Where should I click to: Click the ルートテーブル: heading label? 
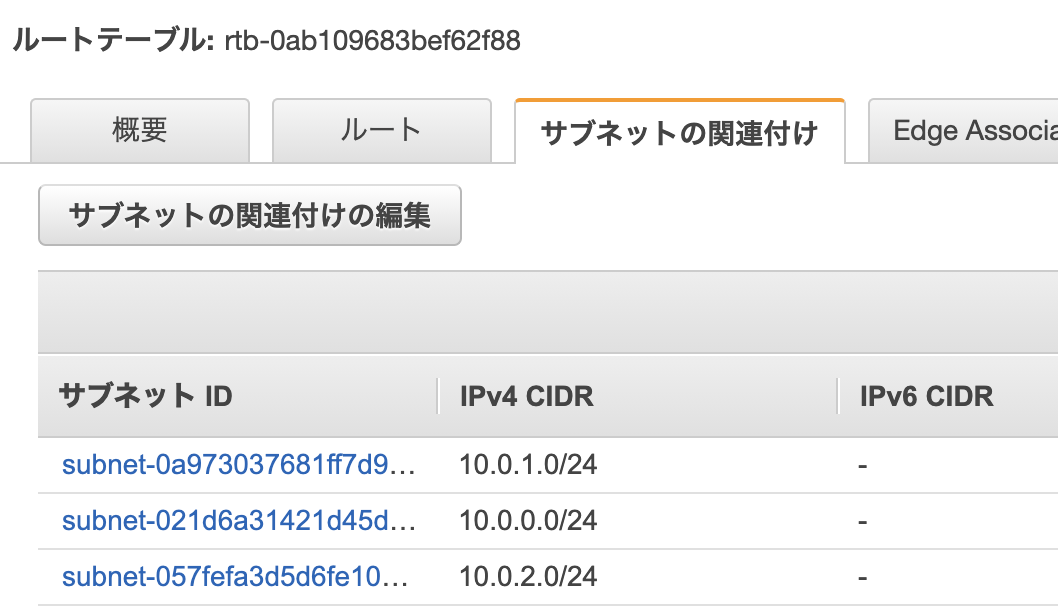pos(113,40)
